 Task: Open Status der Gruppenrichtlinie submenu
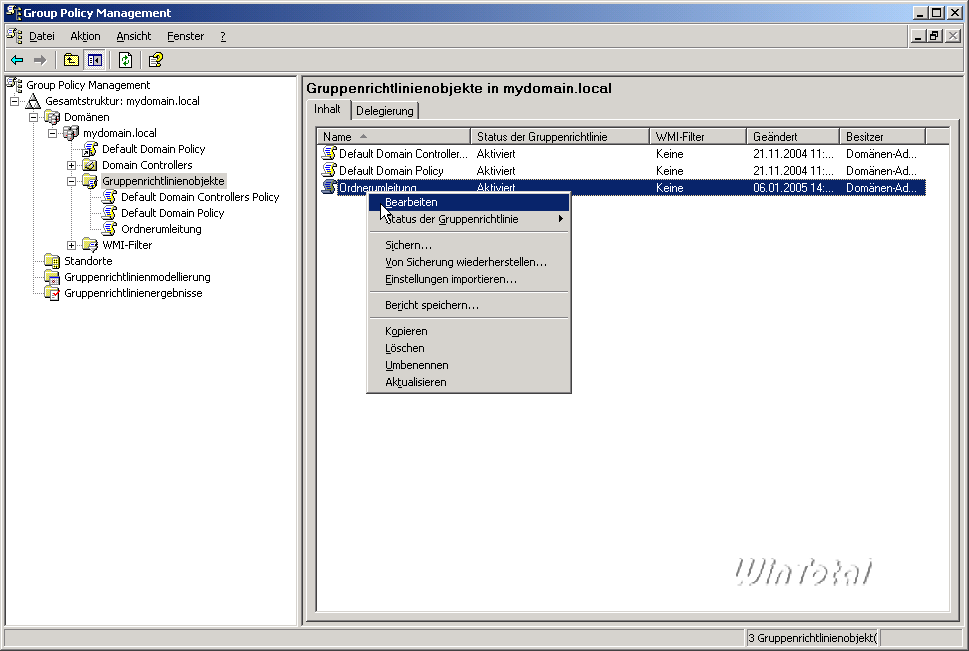point(452,219)
